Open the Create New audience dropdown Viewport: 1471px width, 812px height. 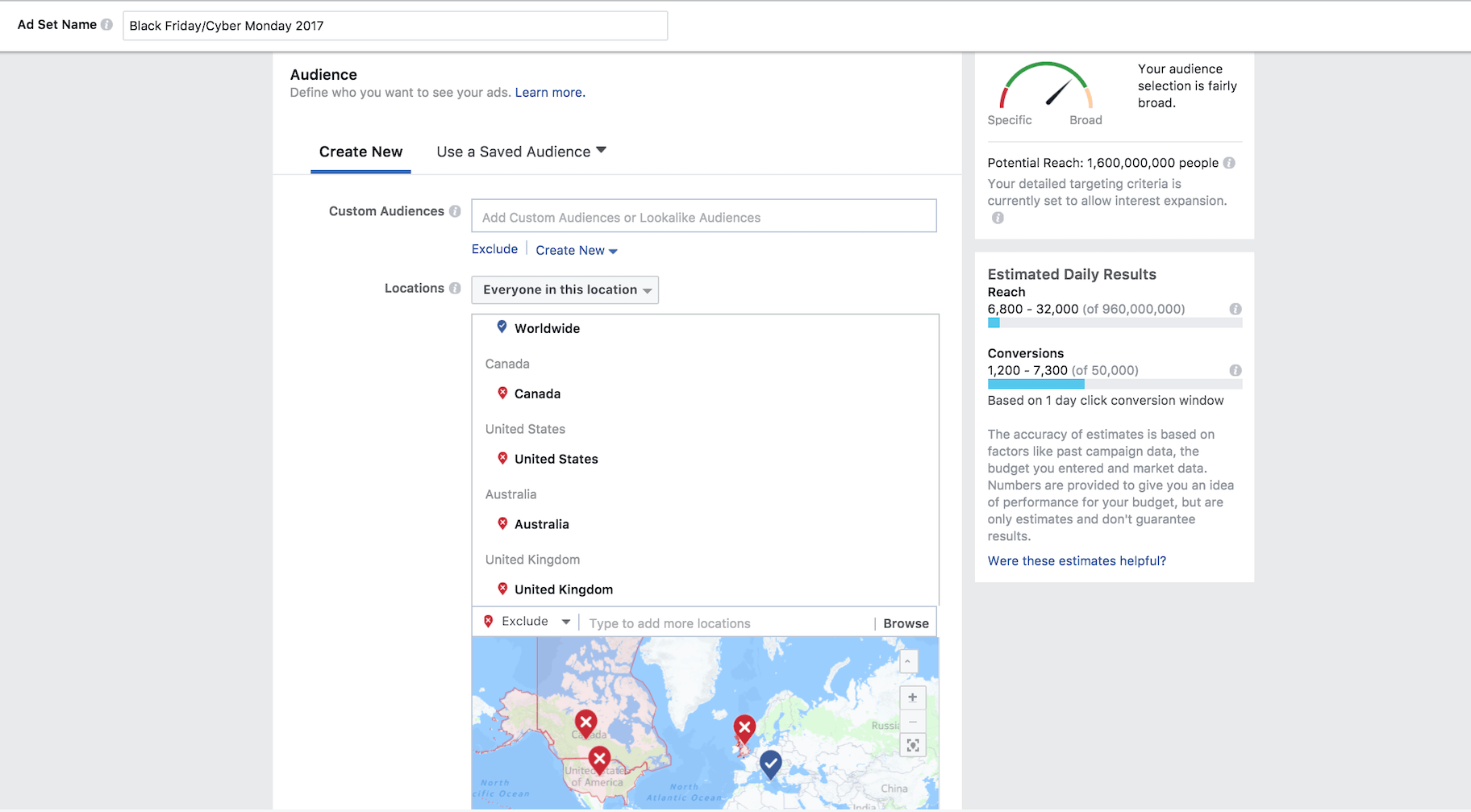pos(576,251)
